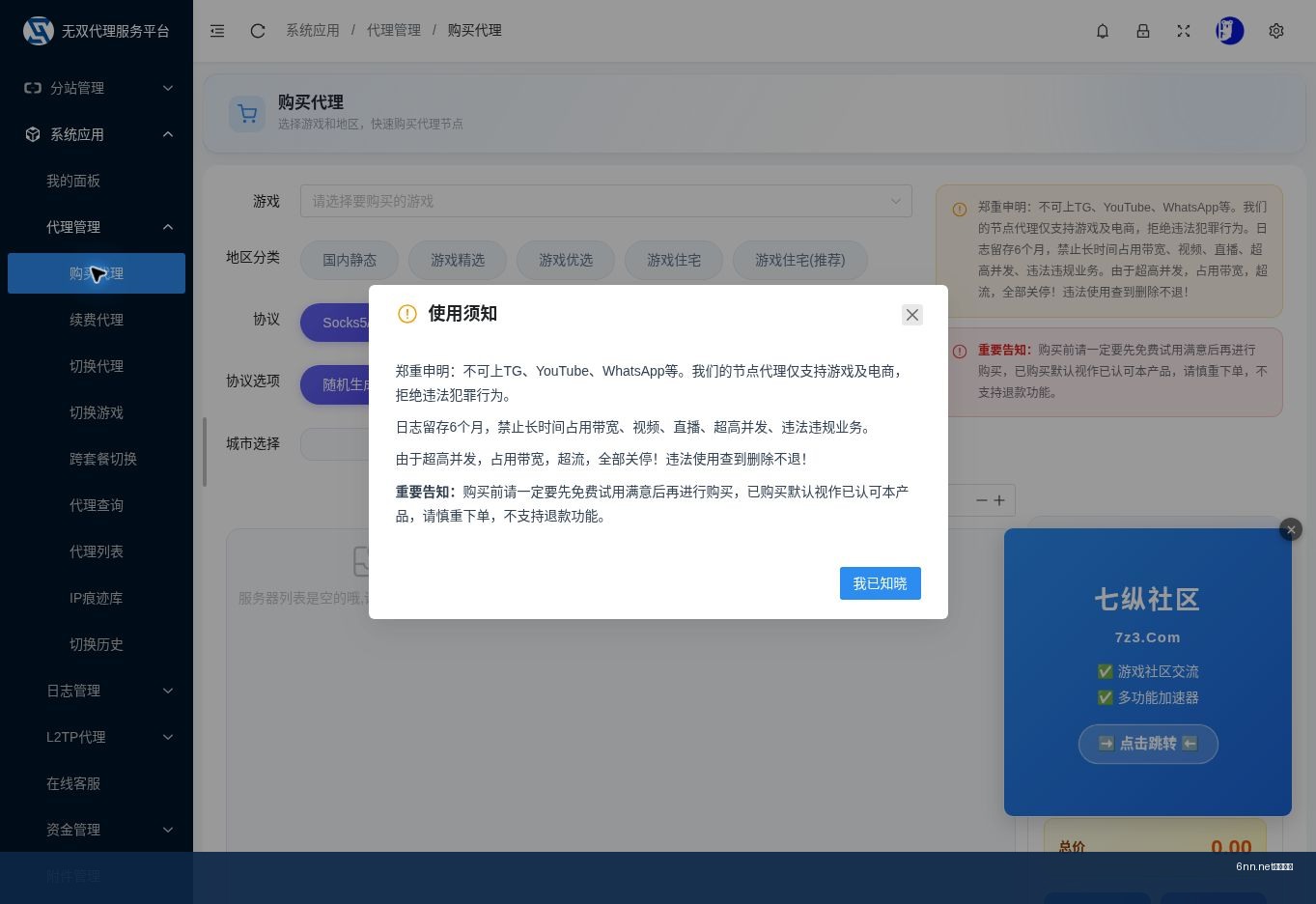
Task: Click the shopping cart icon beside 购买代理
Action: pyautogui.click(x=247, y=114)
